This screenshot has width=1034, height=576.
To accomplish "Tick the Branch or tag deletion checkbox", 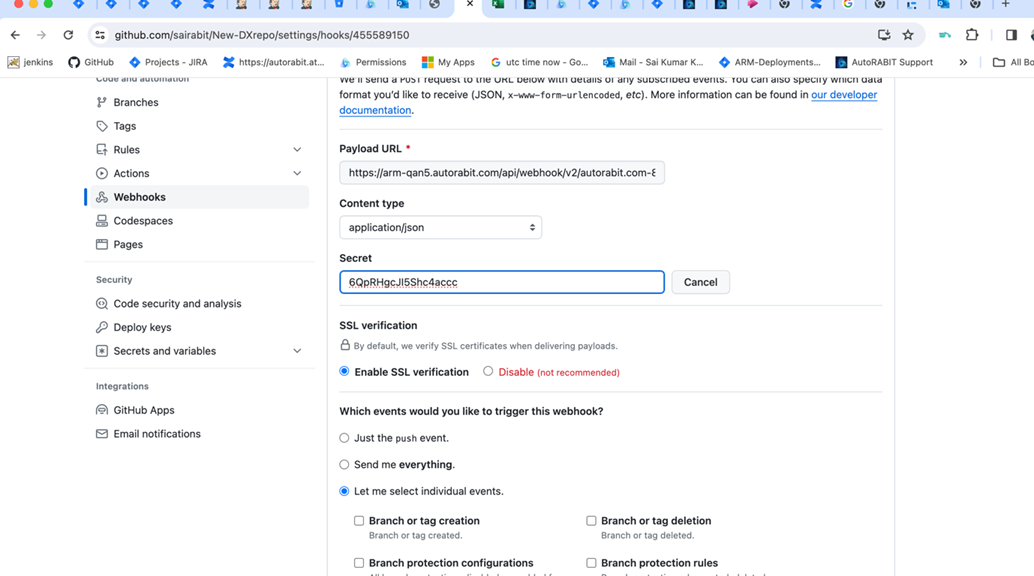I will 591,521.
